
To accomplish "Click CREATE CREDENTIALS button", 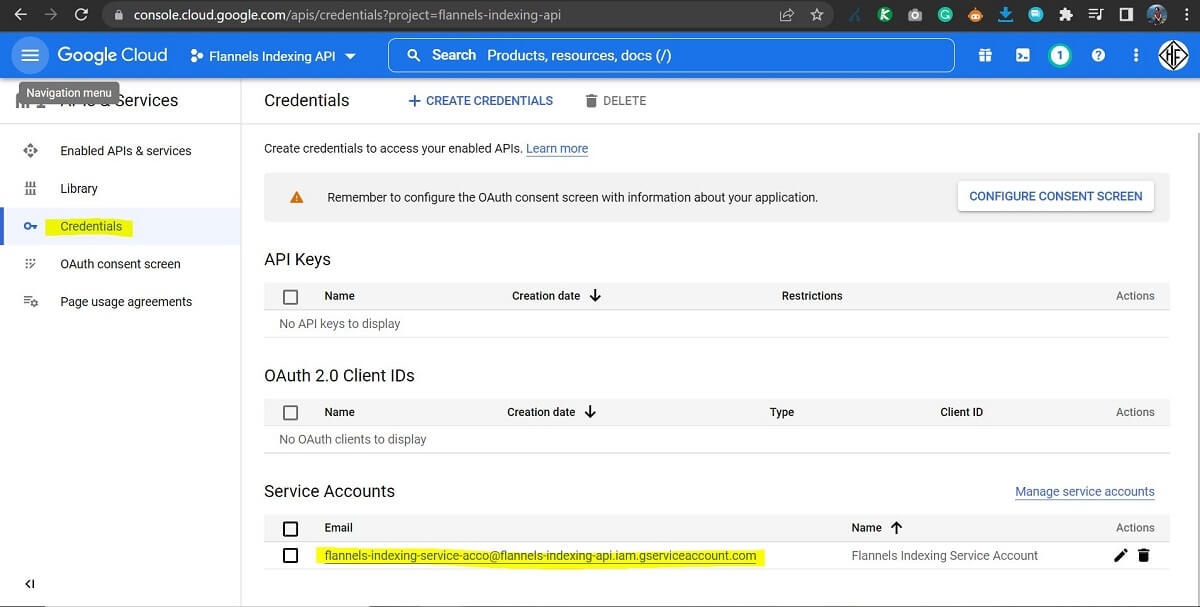I will (x=481, y=101).
